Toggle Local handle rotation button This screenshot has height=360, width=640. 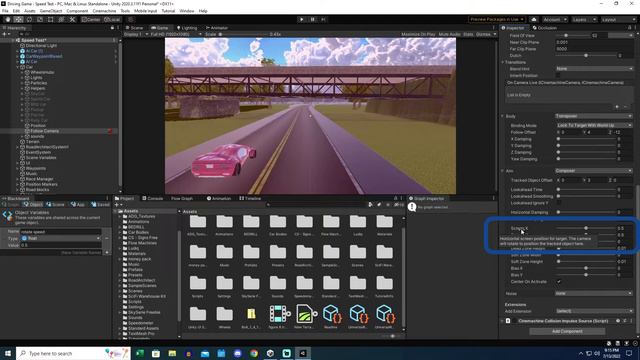[112, 19]
